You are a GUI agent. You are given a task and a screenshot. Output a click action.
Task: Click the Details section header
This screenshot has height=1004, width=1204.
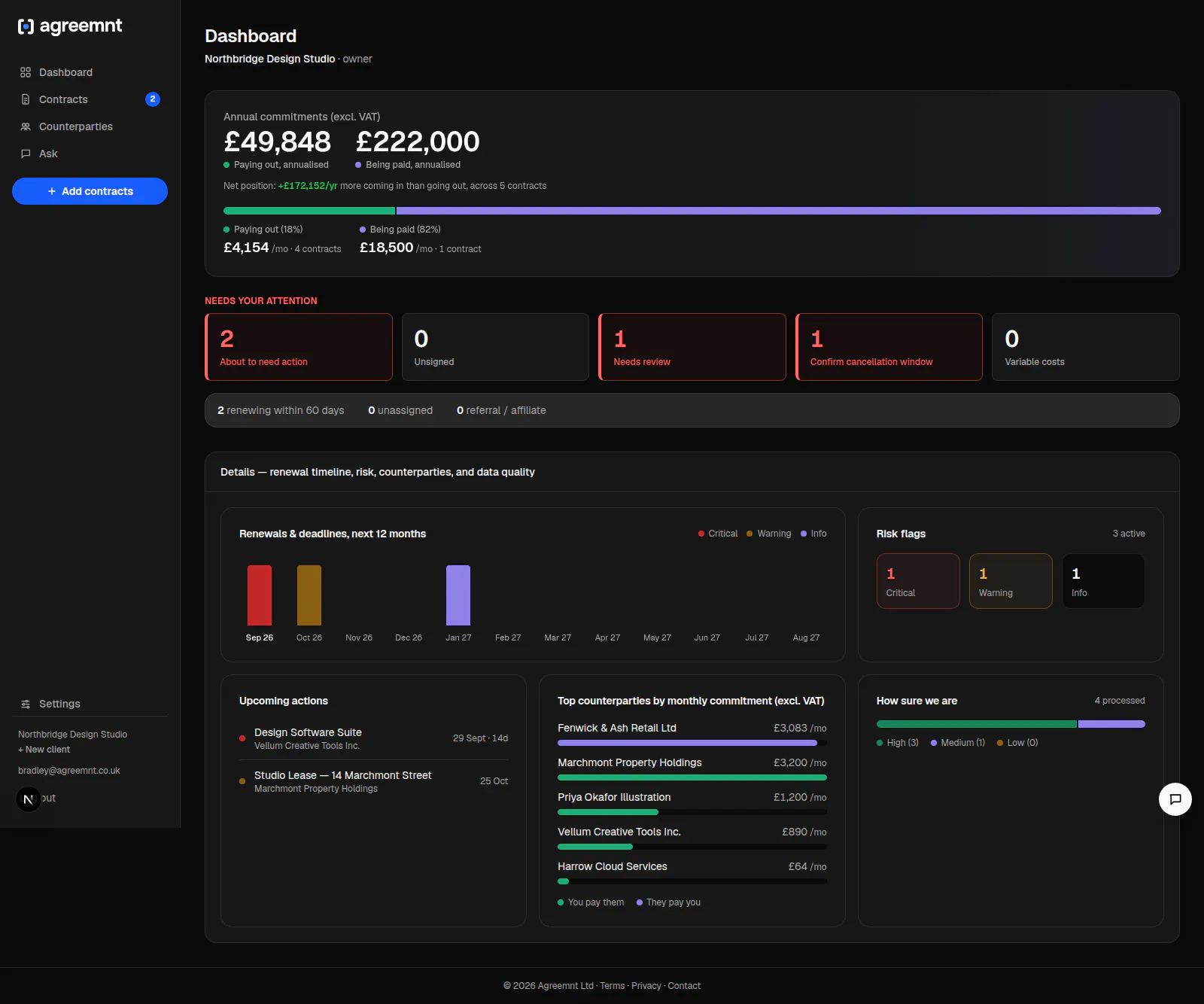coord(692,472)
